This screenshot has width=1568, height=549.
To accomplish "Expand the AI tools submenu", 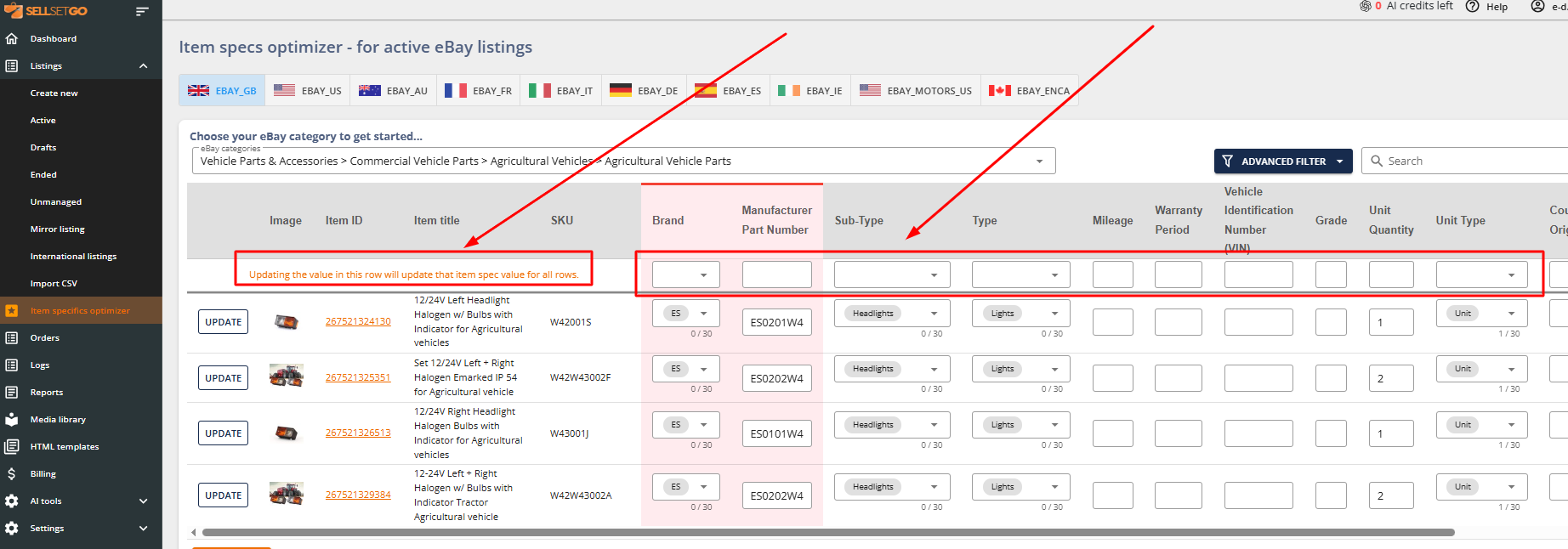I will (143, 501).
